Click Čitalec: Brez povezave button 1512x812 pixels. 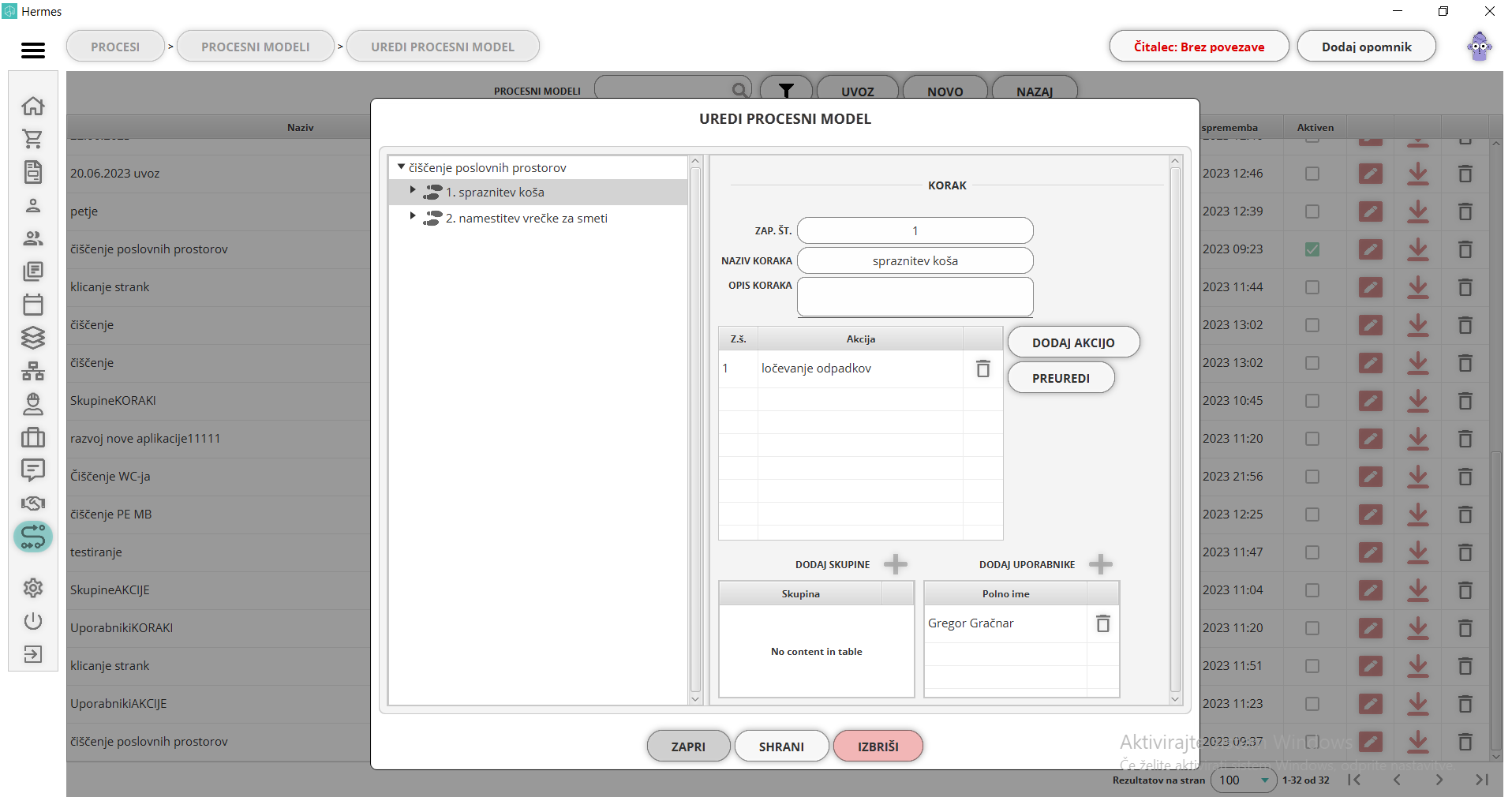(x=1199, y=47)
